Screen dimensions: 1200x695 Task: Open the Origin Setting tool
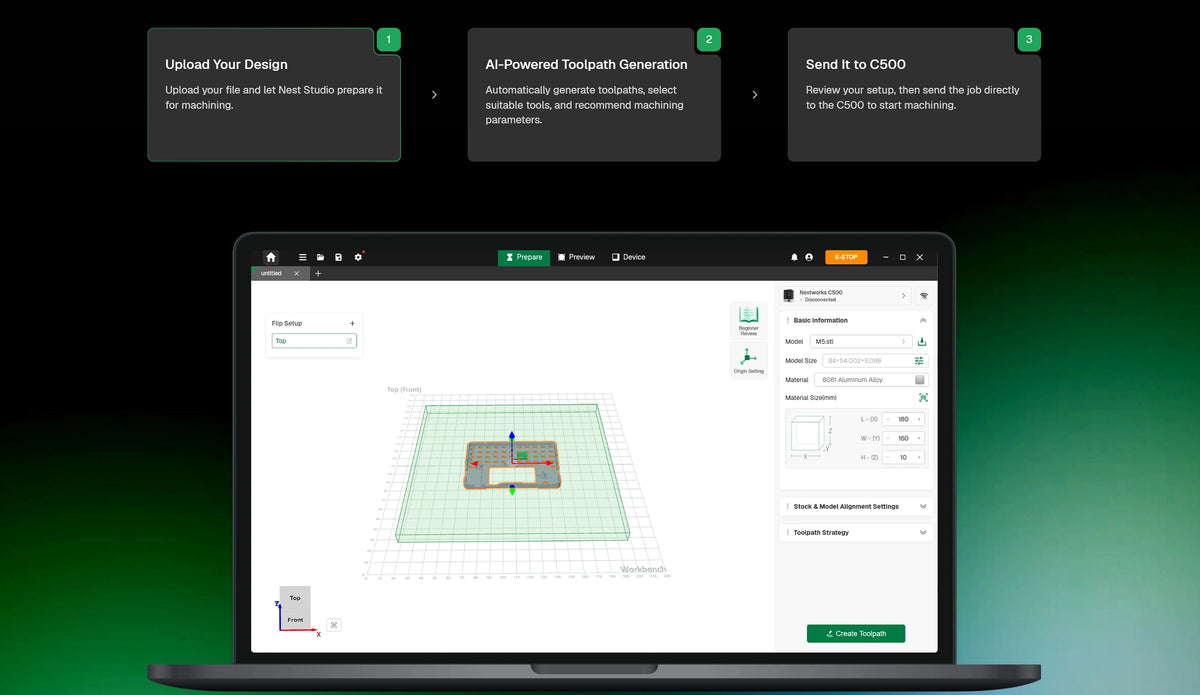tap(748, 360)
